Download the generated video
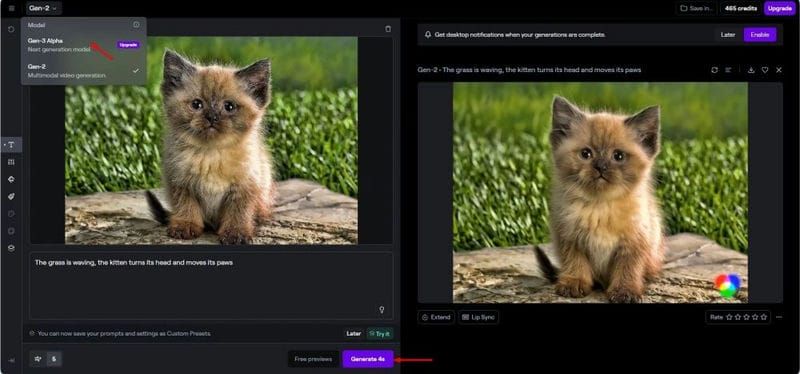The image size is (800, 374). coord(751,70)
